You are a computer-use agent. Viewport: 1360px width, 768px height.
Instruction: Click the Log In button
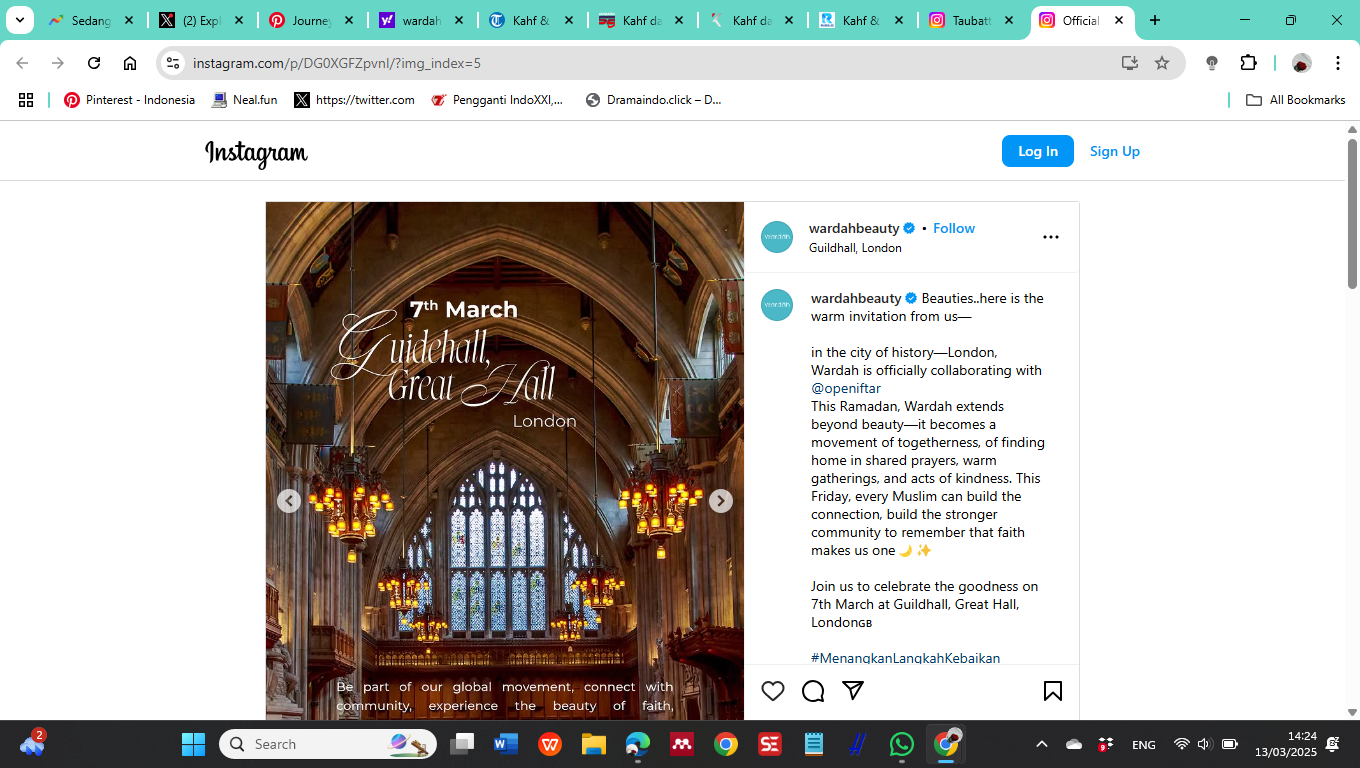point(1038,151)
